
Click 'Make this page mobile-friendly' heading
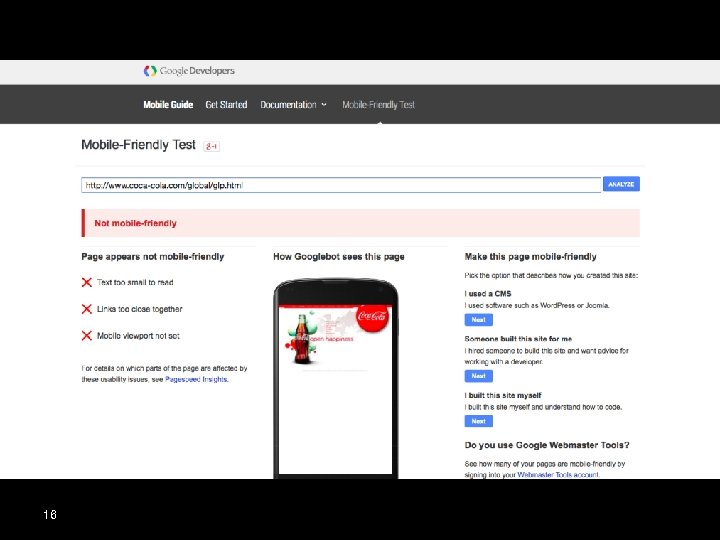530,257
